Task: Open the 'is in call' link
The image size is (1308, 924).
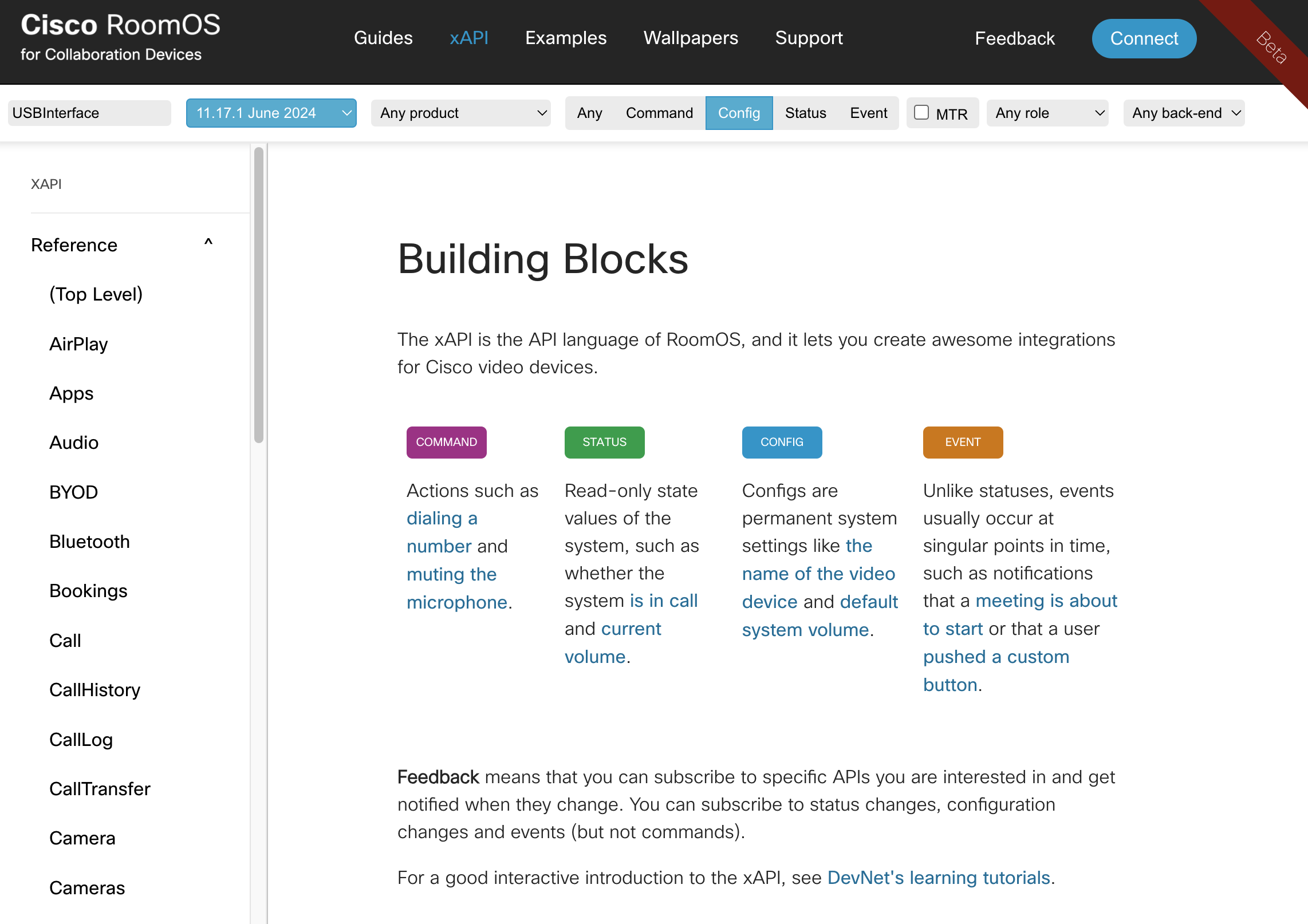Action: 664,601
